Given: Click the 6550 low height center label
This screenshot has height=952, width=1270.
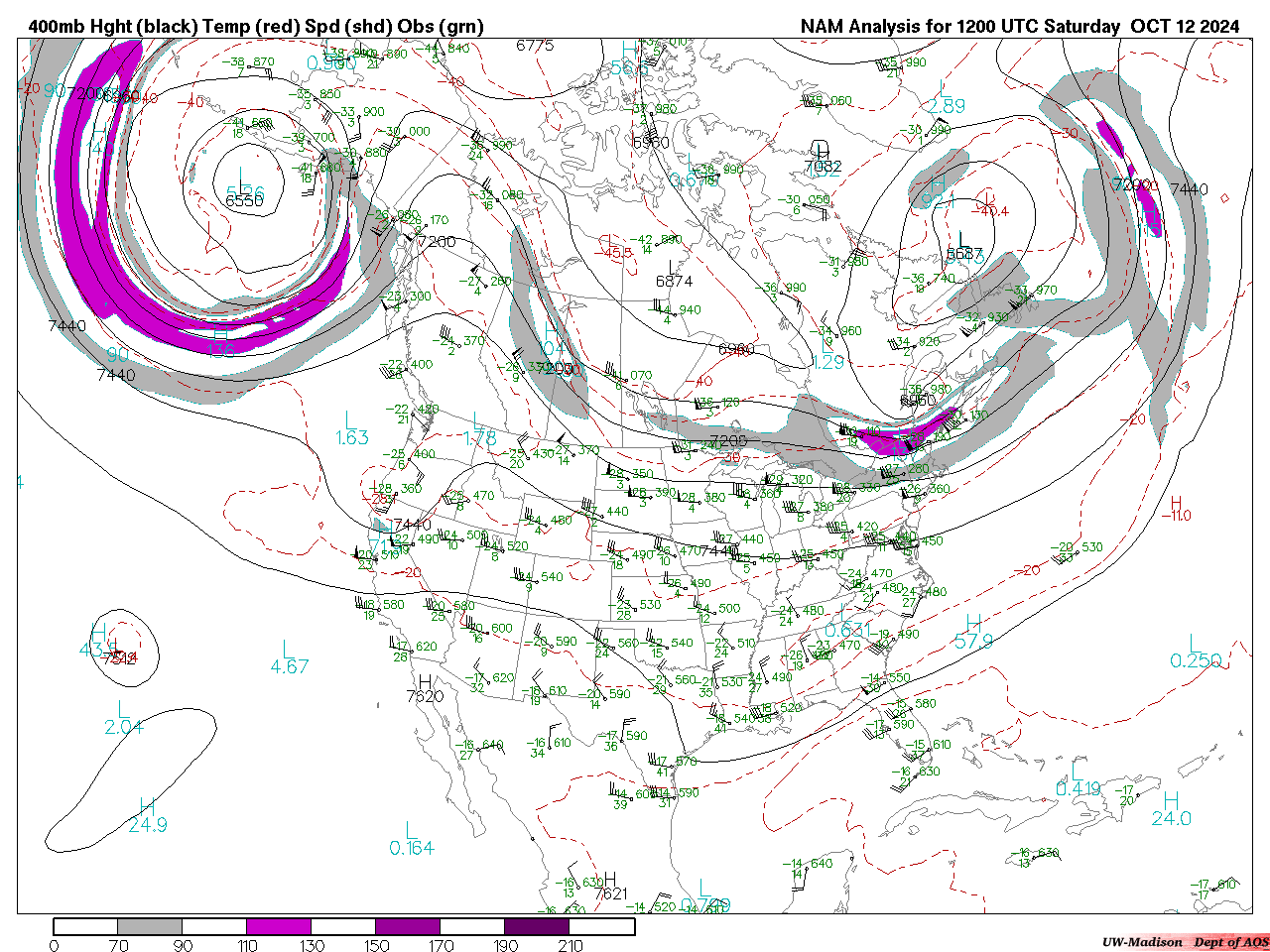Looking at the screenshot, I should point(244,200).
